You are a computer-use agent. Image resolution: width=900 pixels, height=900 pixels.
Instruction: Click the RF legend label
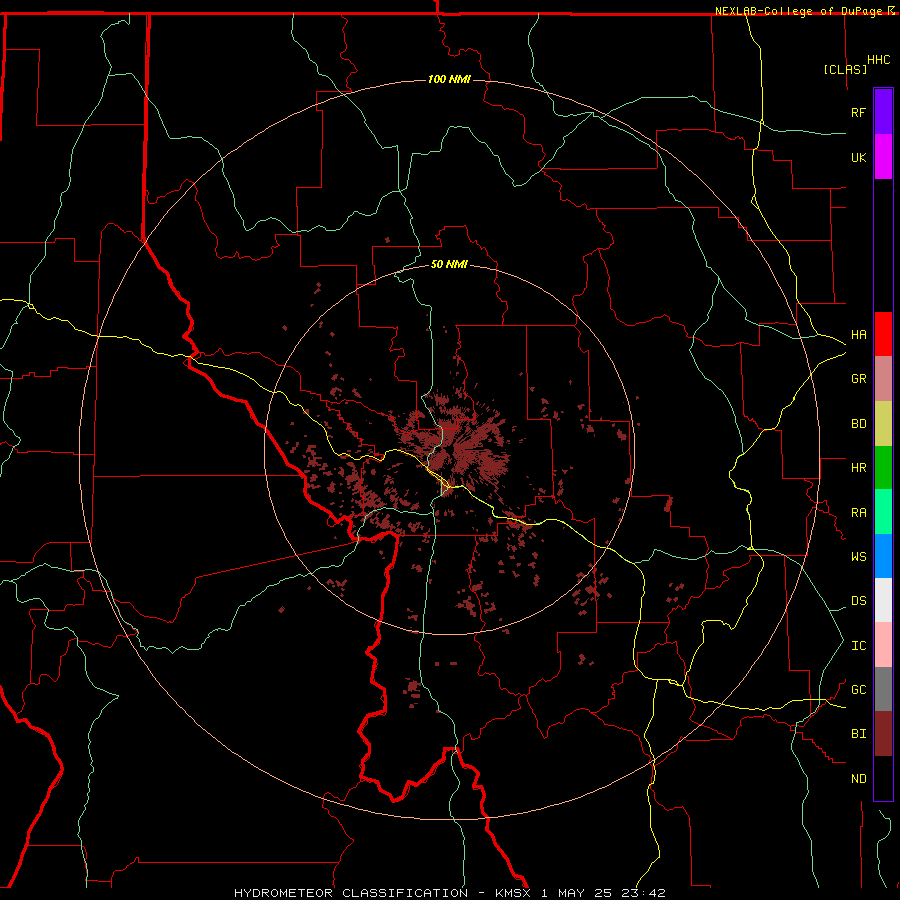click(858, 112)
